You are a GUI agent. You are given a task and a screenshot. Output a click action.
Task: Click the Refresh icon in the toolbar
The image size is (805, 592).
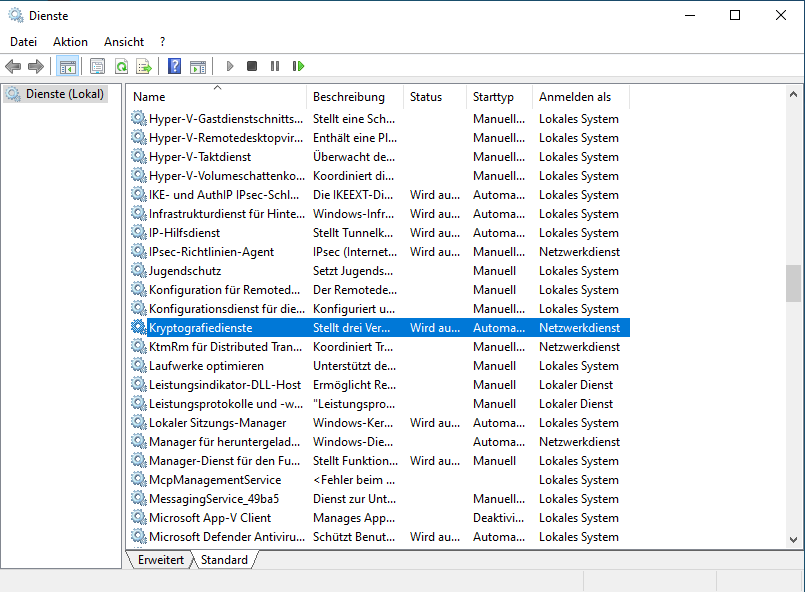tap(121, 66)
